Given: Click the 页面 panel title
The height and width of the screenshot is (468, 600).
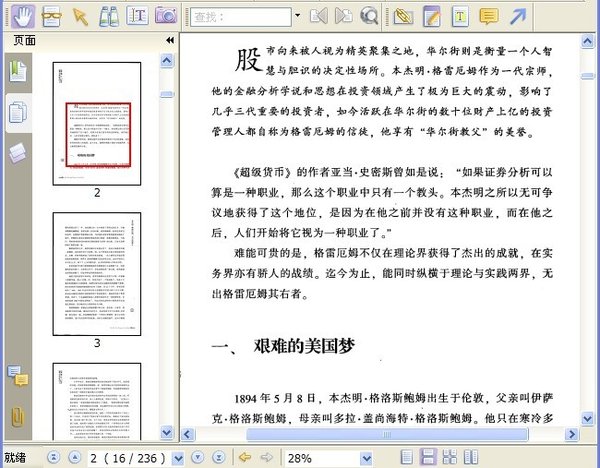Looking at the screenshot, I should (24, 40).
